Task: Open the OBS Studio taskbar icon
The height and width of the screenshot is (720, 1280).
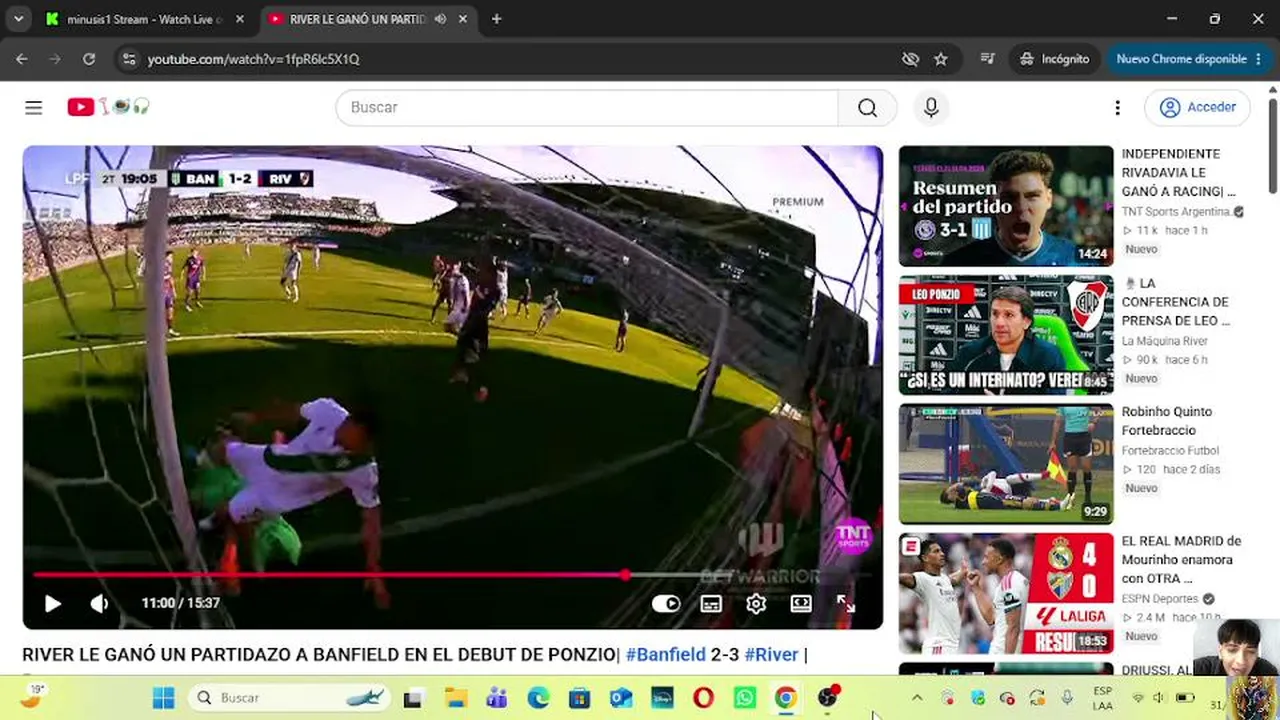Action: tap(828, 698)
